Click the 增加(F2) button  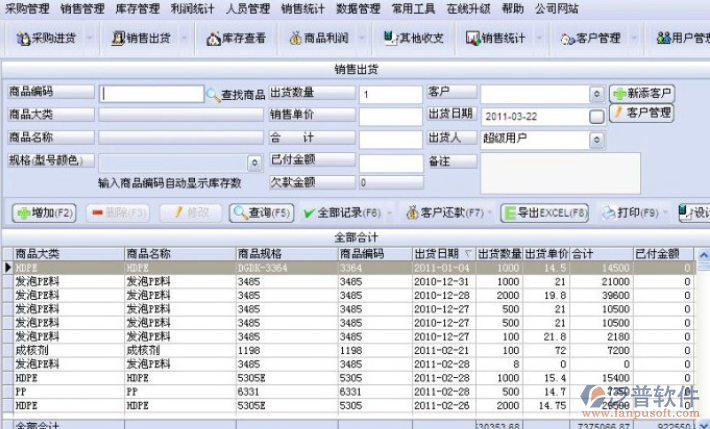44,212
